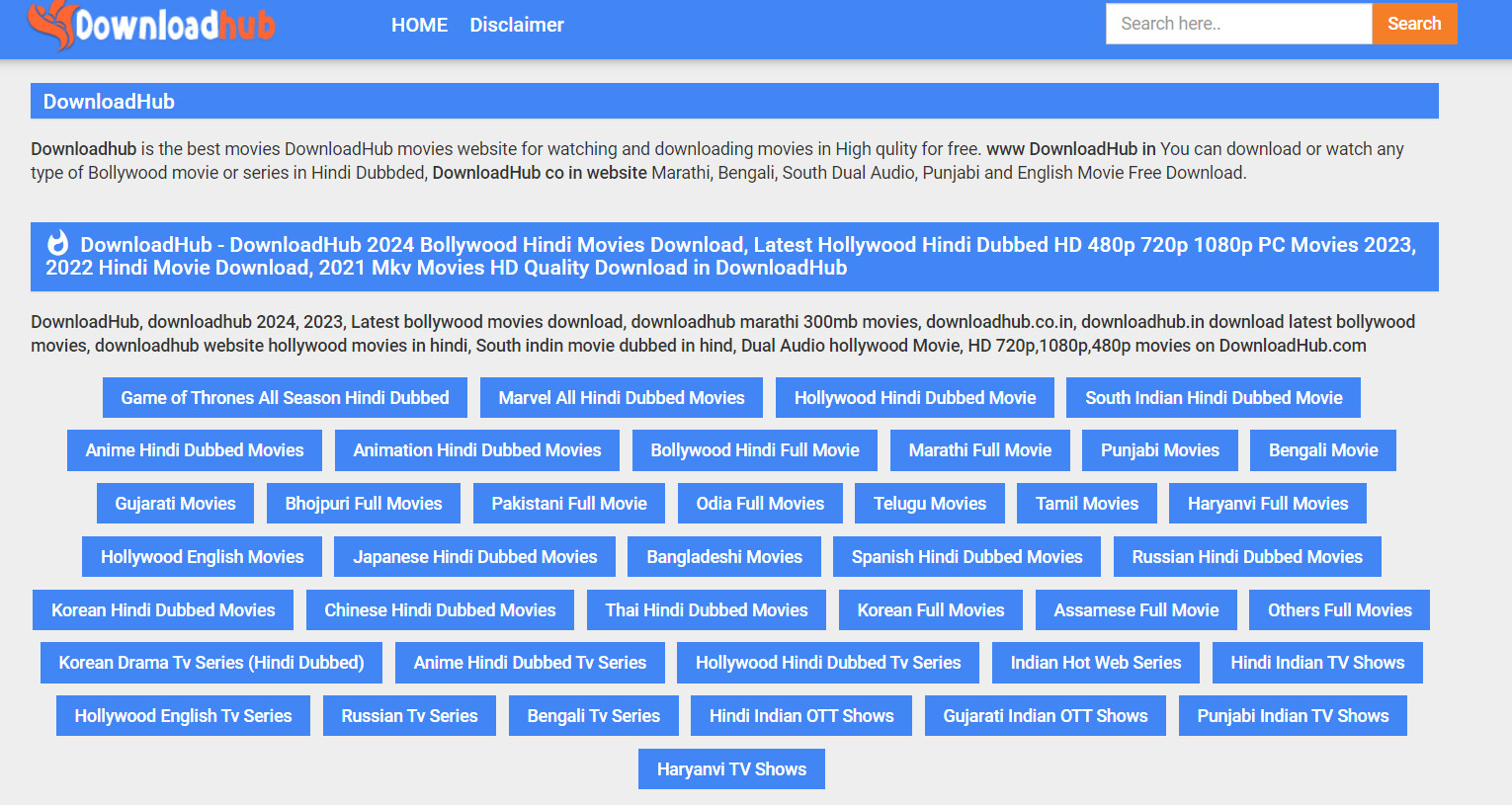Click Hindi Indian OTT Shows

(x=801, y=716)
